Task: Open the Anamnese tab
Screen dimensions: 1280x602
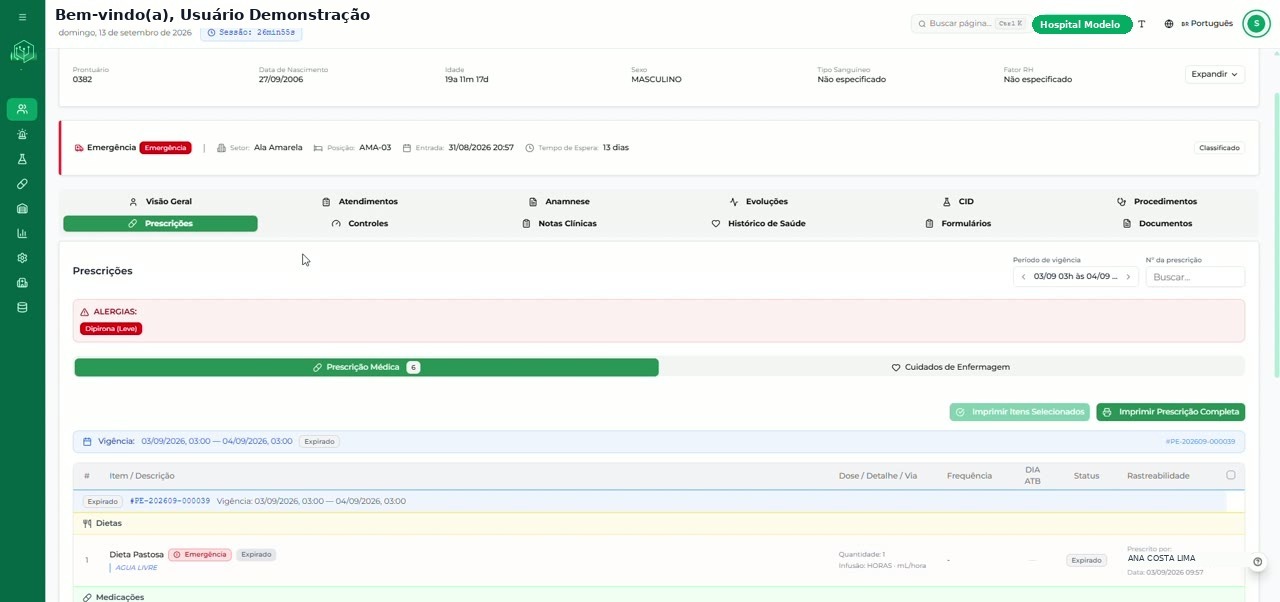Action: pyautogui.click(x=559, y=202)
